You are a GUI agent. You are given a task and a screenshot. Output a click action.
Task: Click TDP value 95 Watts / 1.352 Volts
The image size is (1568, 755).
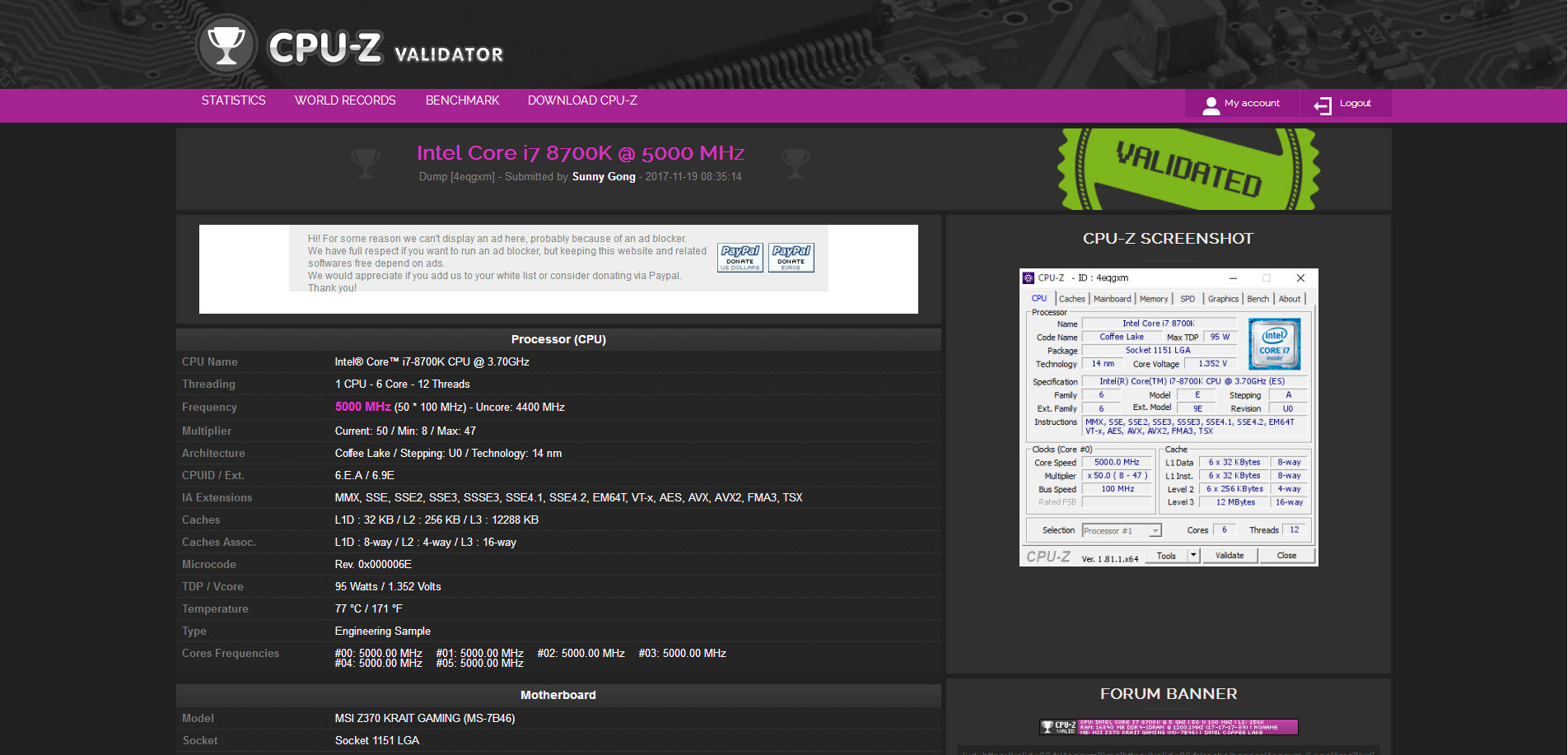click(388, 586)
